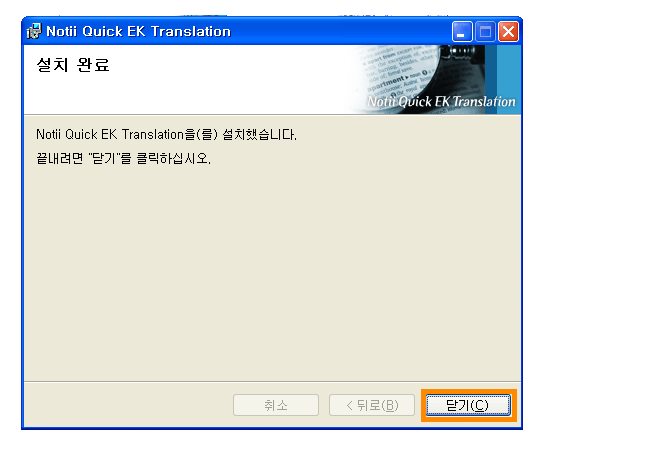This screenshot has height=450, width=650.
Task: Close window with the red X button
Action: (x=508, y=31)
